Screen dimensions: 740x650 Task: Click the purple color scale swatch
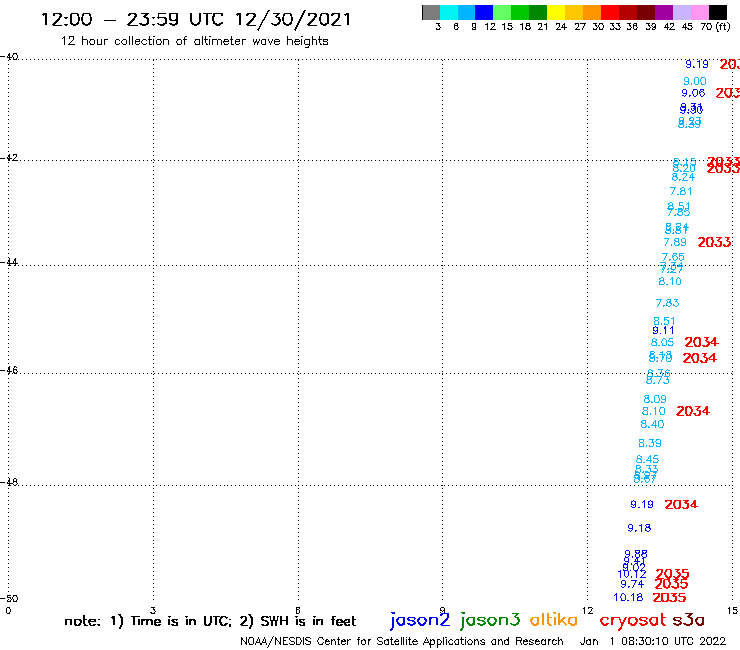tap(664, 12)
